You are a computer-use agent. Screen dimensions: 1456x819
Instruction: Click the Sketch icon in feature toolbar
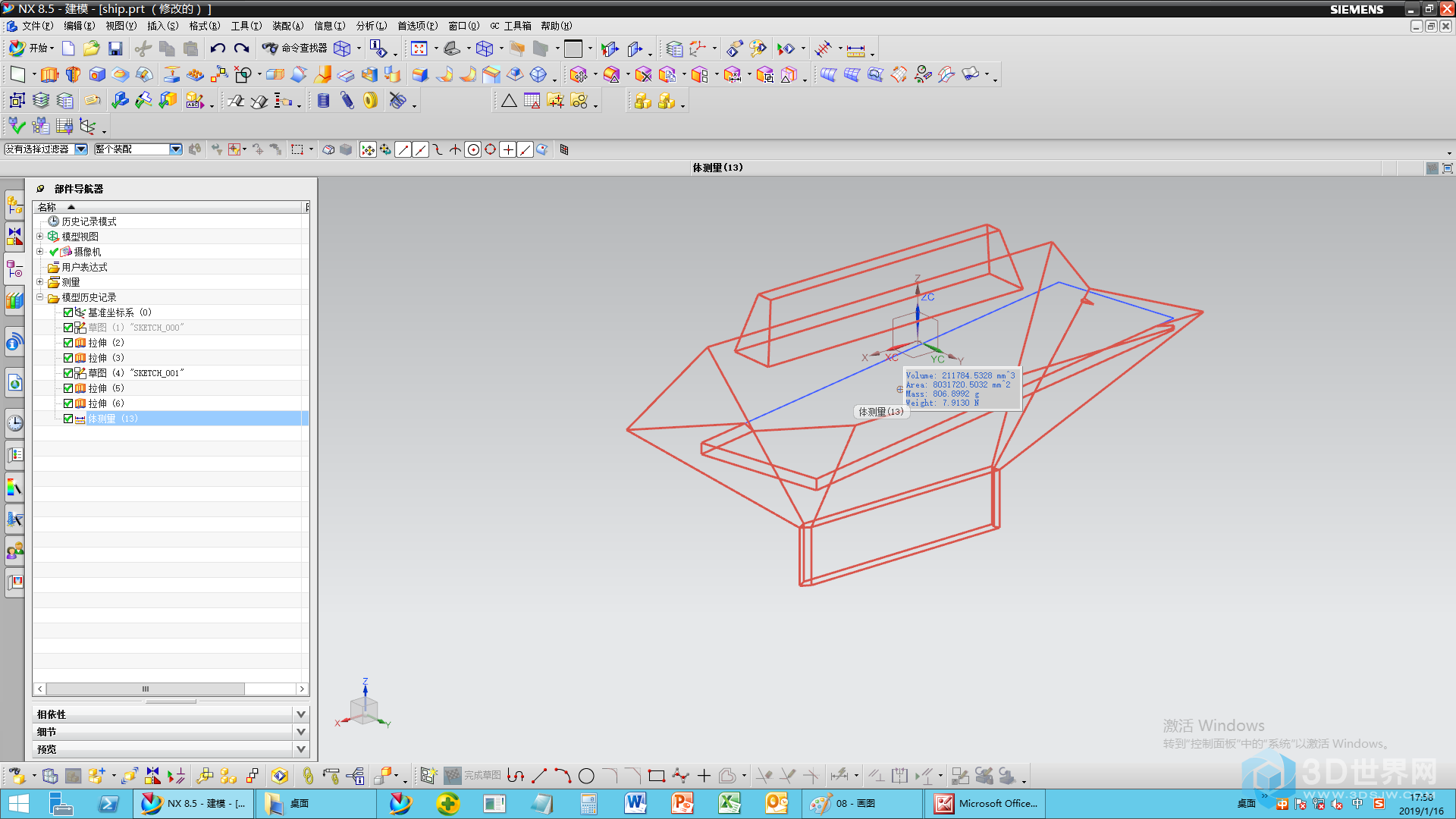(x=17, y=74)
